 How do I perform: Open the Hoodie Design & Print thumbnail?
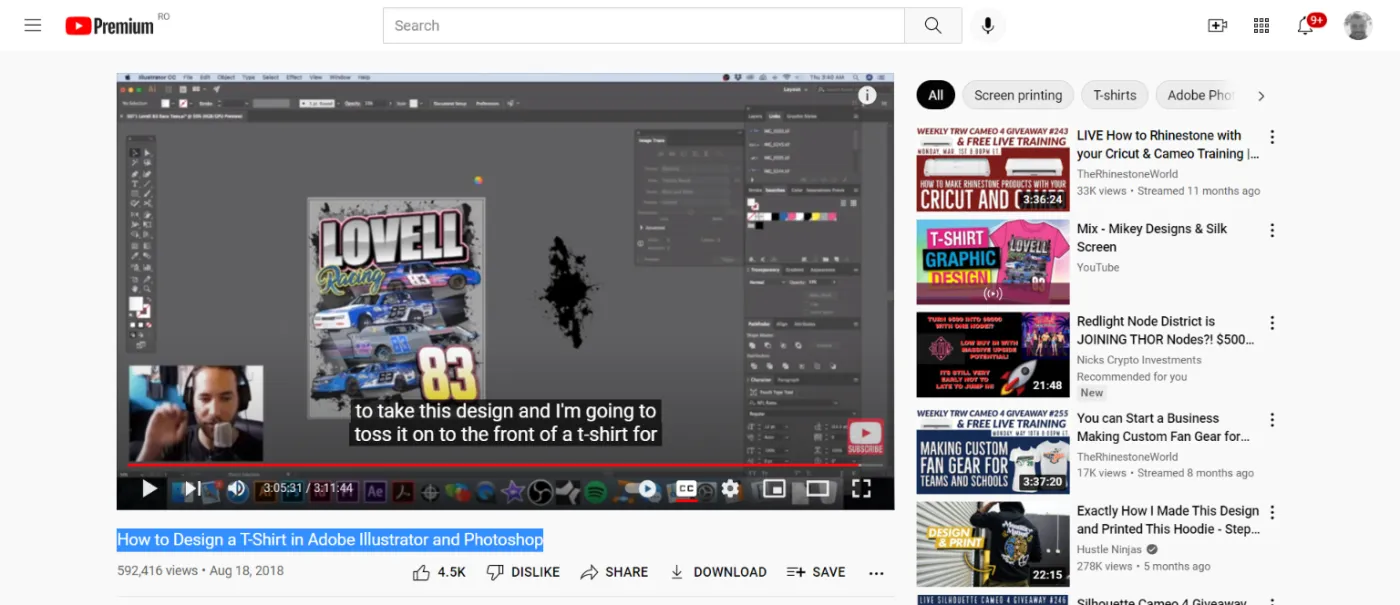[x=993, y=544]
